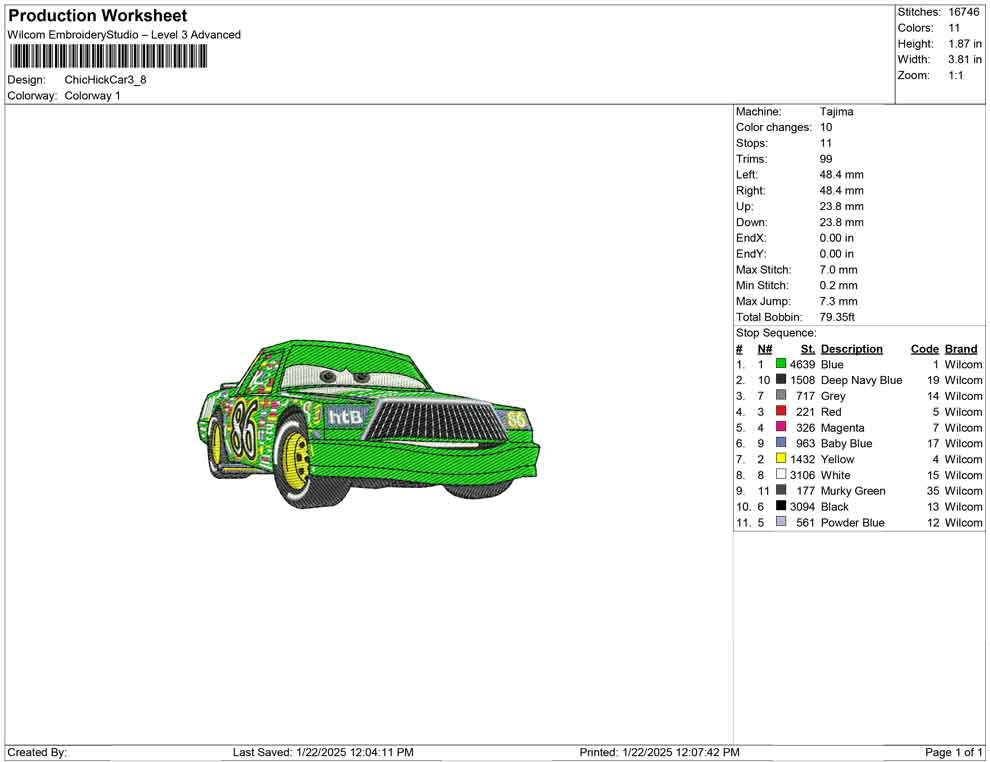
Task: Click the Murky Green thread swatch
Action: [781, 490]
